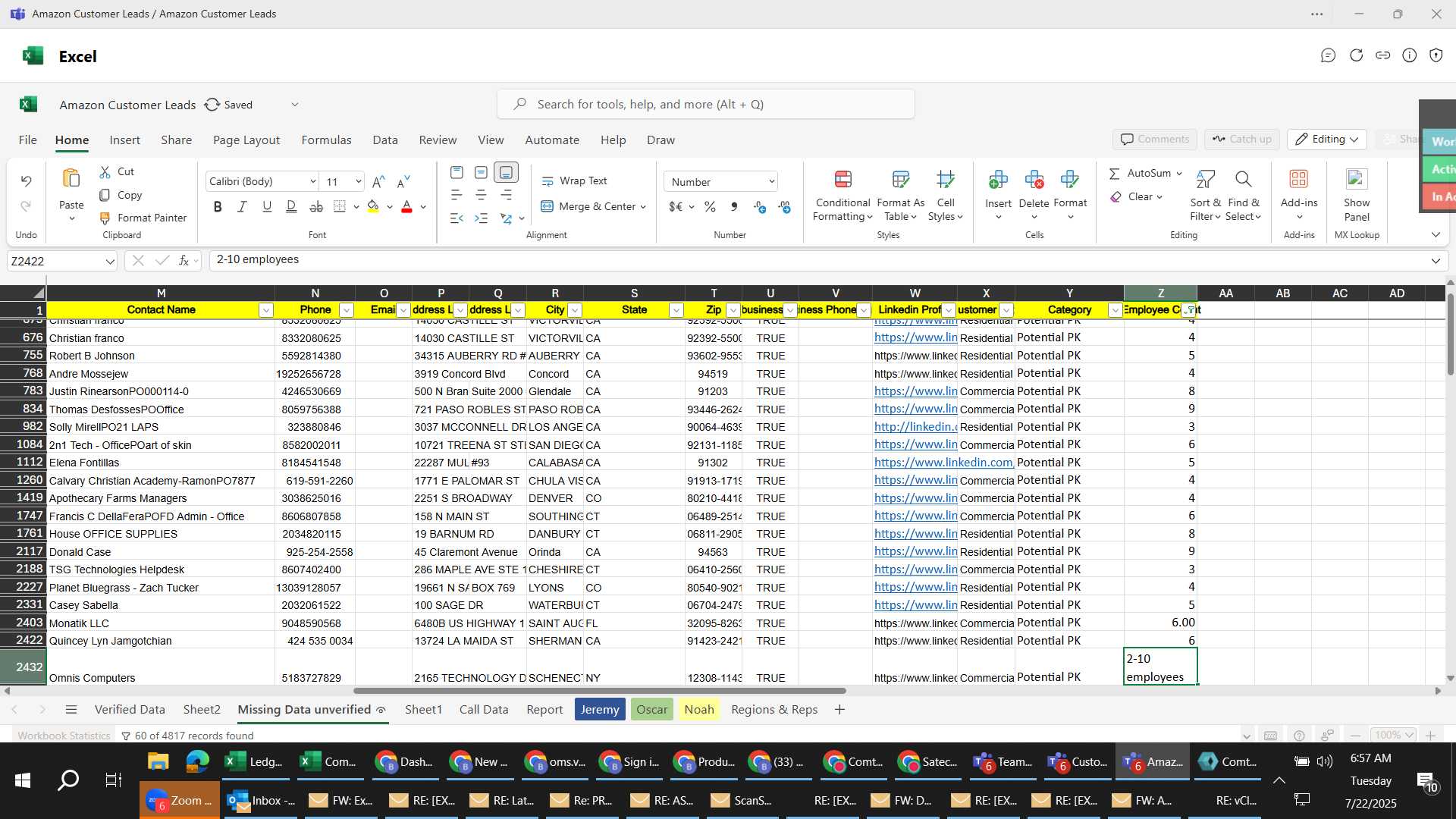This screenshot has height=819, width=1456.
Task: Apply Percent Style formatting
Action: [x=710, y=207]
